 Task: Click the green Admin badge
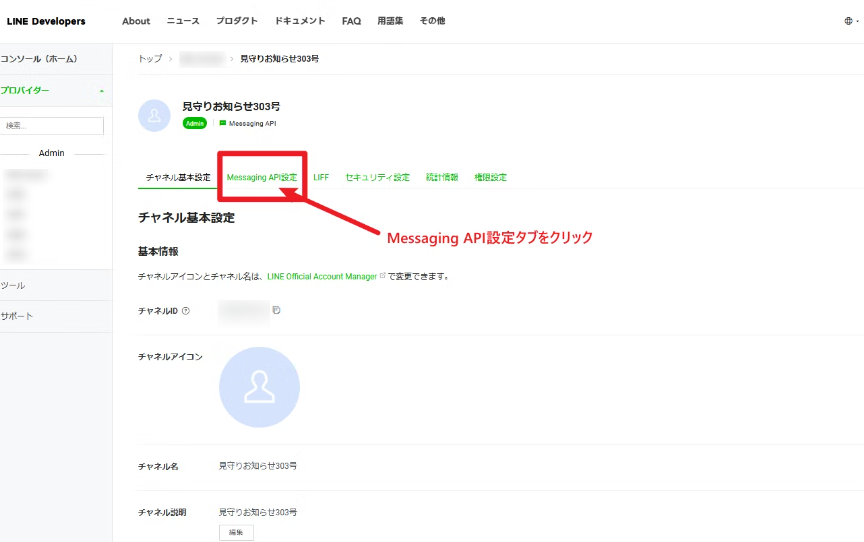point(195,123)
